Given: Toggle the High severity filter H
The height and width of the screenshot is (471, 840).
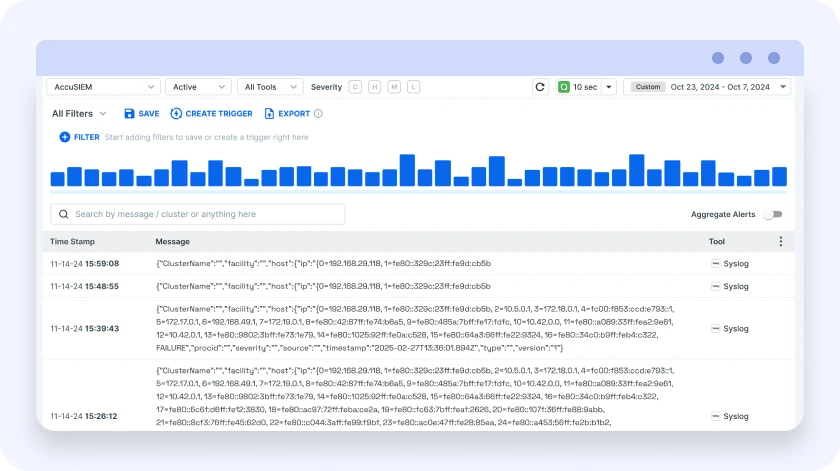Looking at the screenshot, I should 374,87.
